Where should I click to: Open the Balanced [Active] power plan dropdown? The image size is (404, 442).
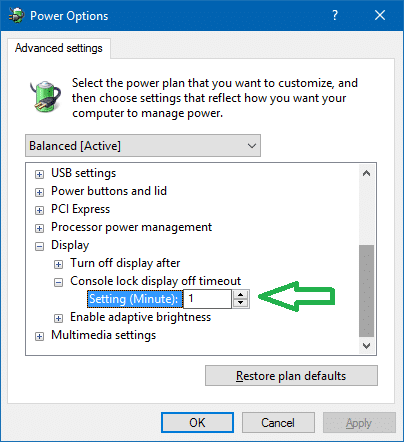[143, 146]
